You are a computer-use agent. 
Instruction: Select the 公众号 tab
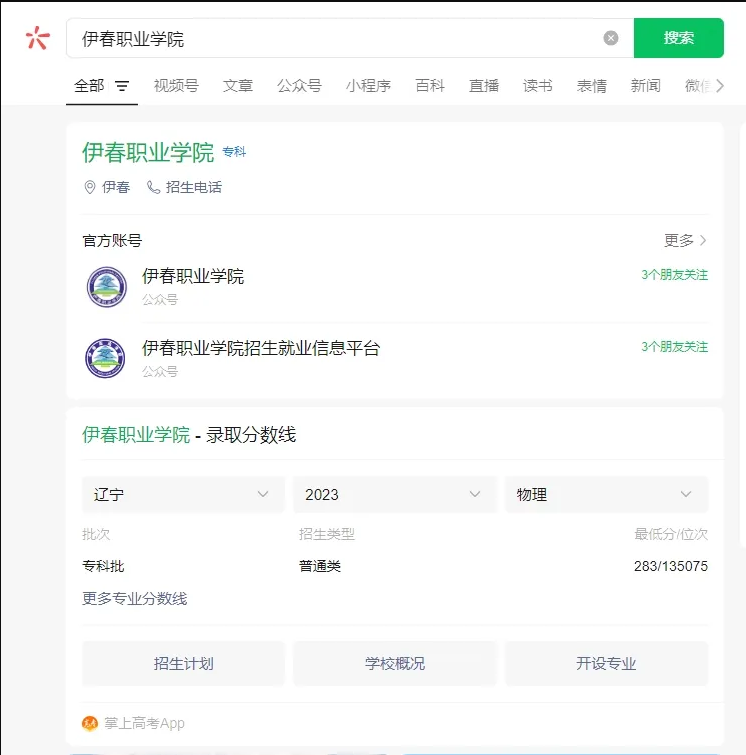point(299,86)
